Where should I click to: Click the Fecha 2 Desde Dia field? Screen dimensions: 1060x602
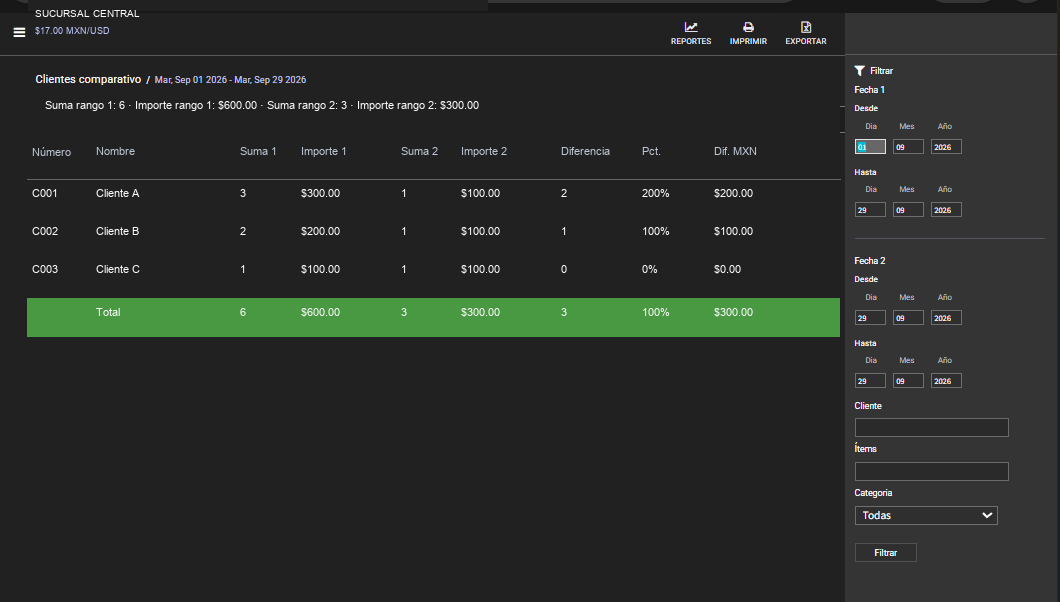click(x=870, y=318)
